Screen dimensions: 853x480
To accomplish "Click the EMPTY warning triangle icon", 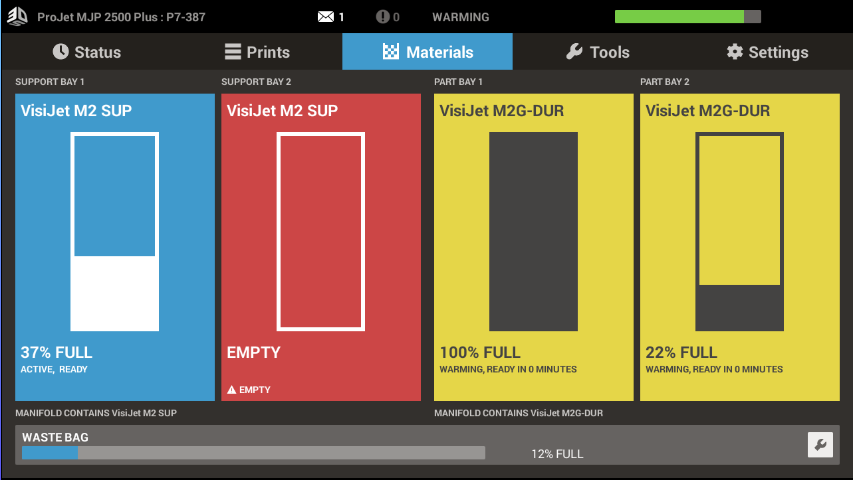I will click(232, 390).
